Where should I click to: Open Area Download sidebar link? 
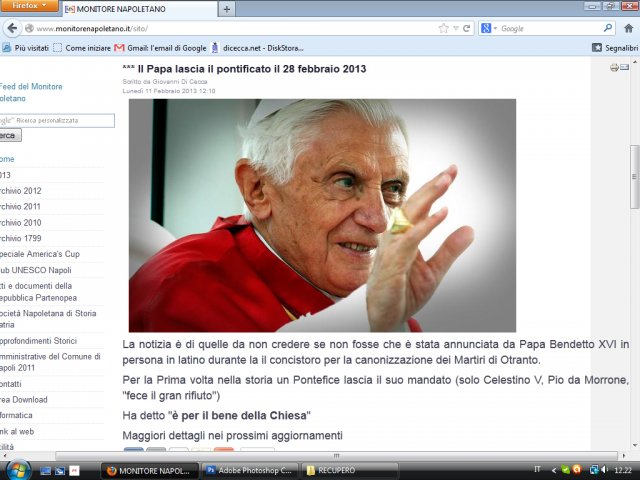[24, 400]
